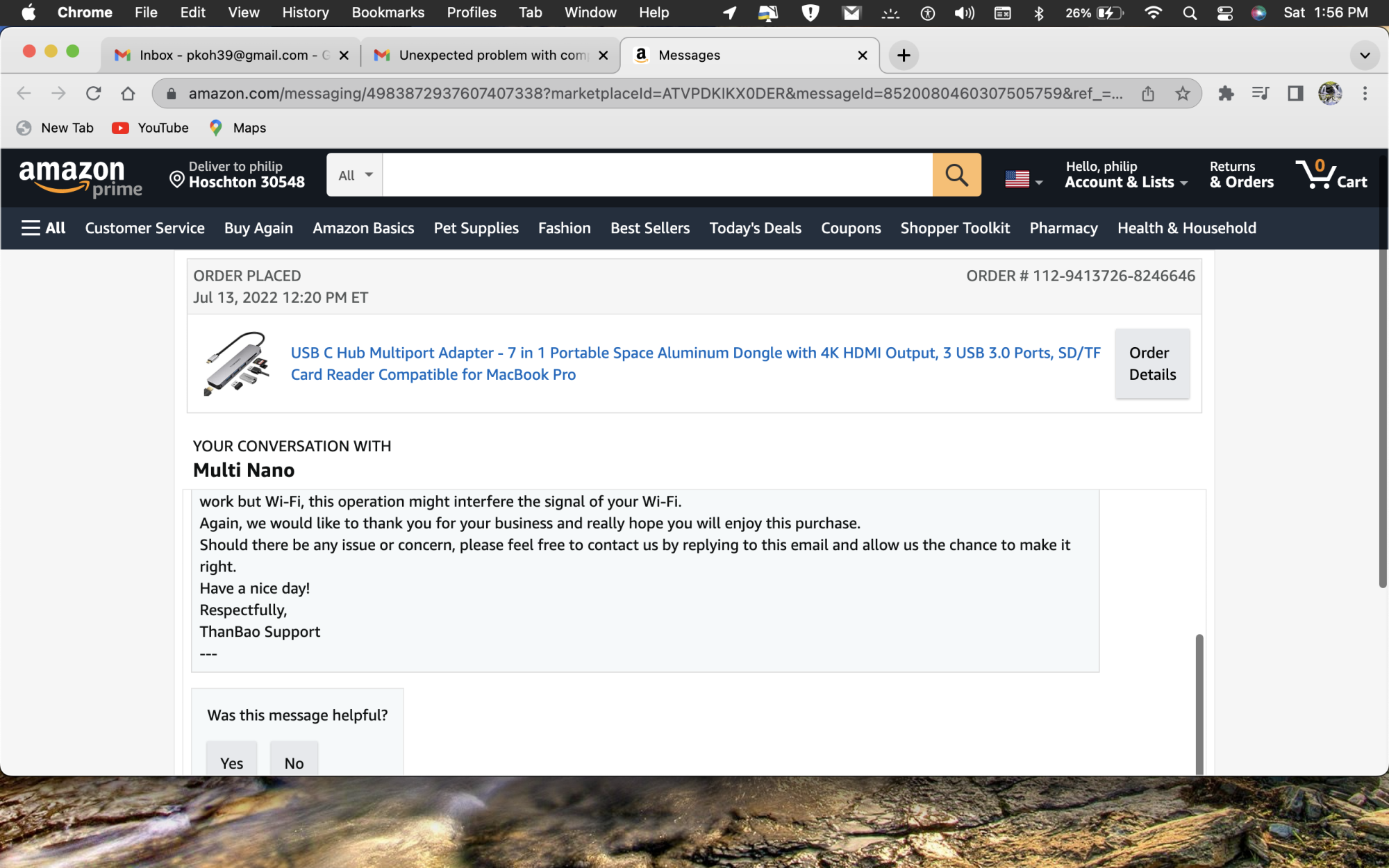
Task: Open Chrome extensions puzzle icon
Action: [1226, 94]
